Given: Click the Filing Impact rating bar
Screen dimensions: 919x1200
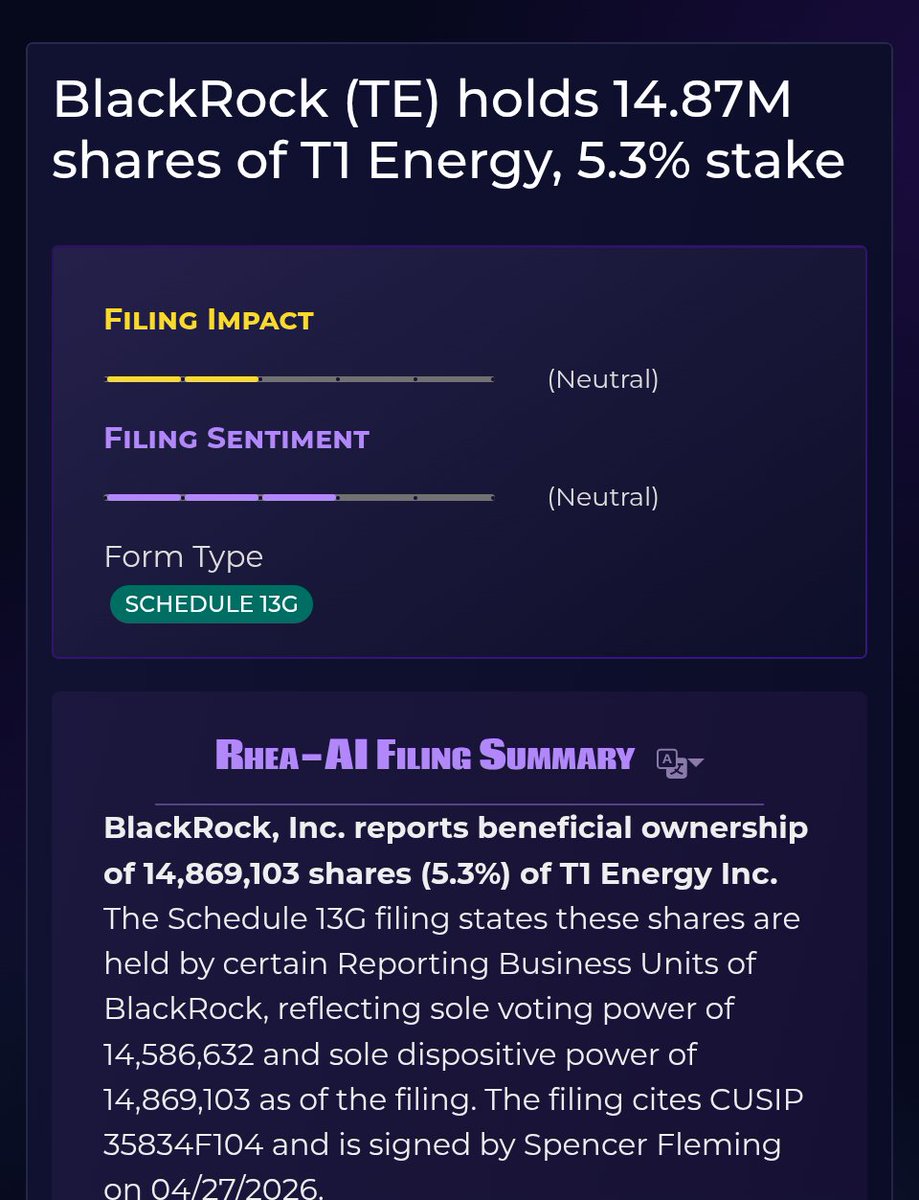Looking at the screenshot, I should [x=299, y=379].
